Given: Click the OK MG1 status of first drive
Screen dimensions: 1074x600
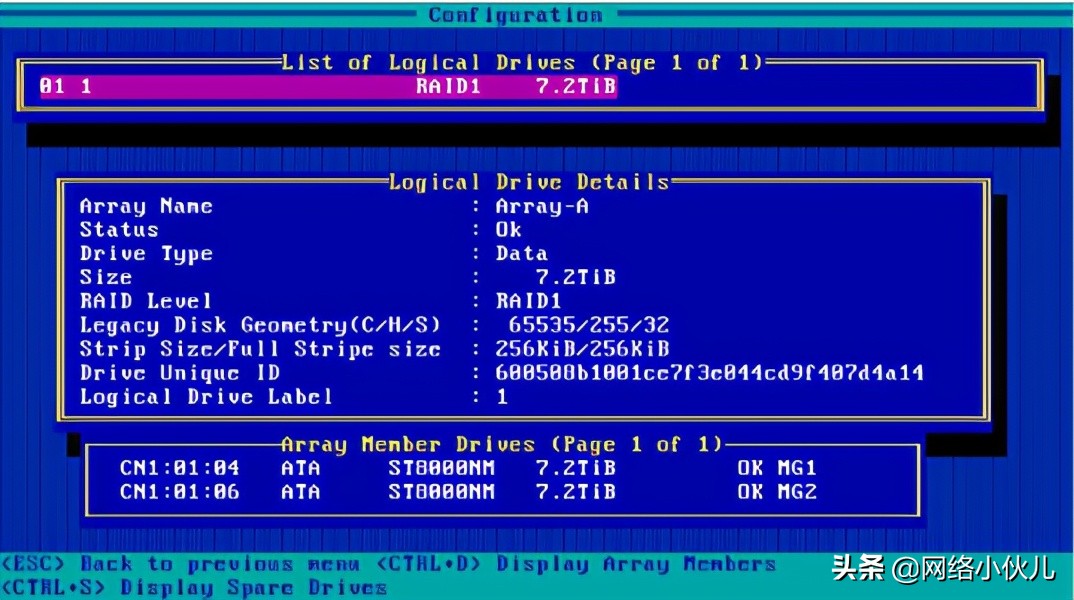Looking at the screenshot, I should (x=777, y=468).
